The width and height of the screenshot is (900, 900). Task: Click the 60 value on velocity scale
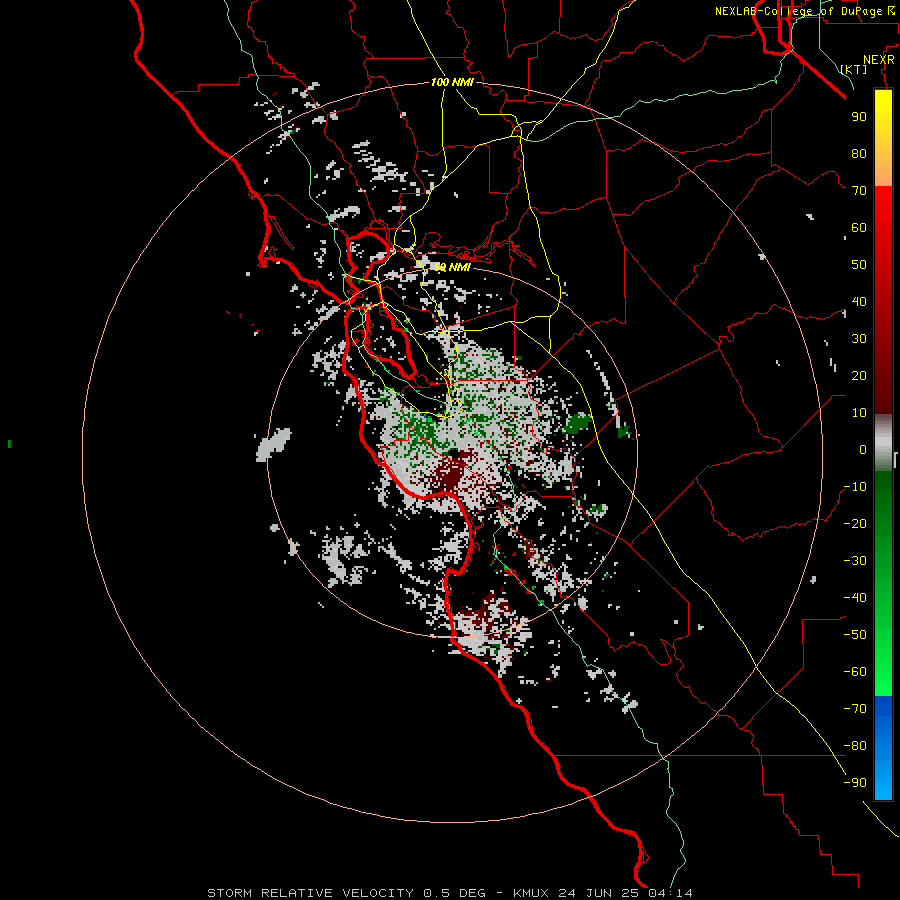coord(859,227)
